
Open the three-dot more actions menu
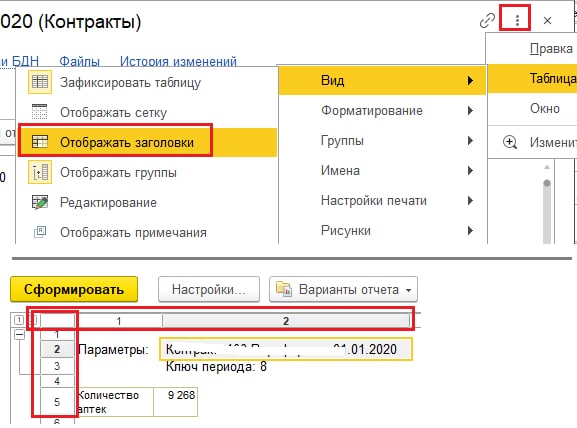(x=517, y=20)
